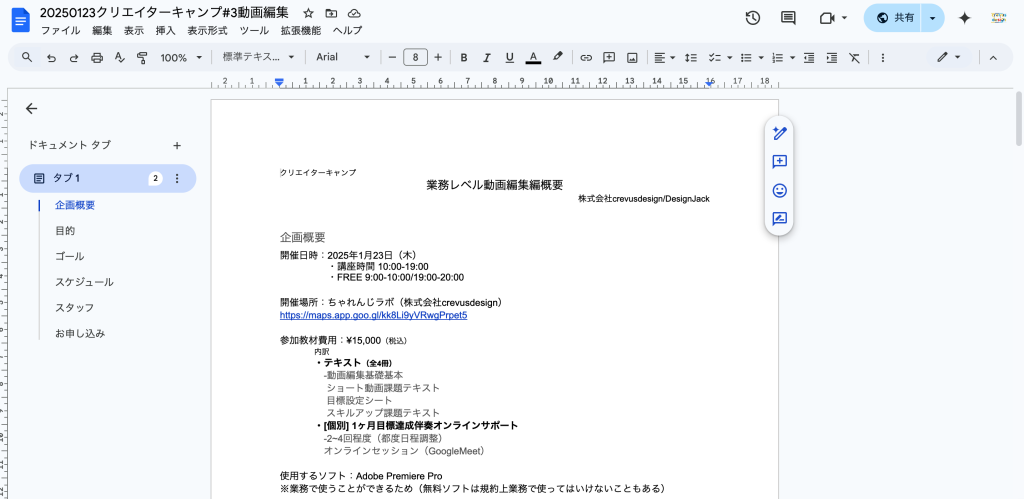Screen dimensions: 1024x499
Task: Open version history clock icon
Action: [x=753, y=18]
